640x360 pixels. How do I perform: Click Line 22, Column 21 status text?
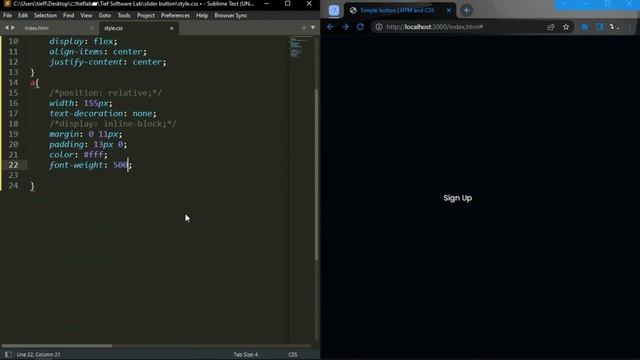point(38,354)
